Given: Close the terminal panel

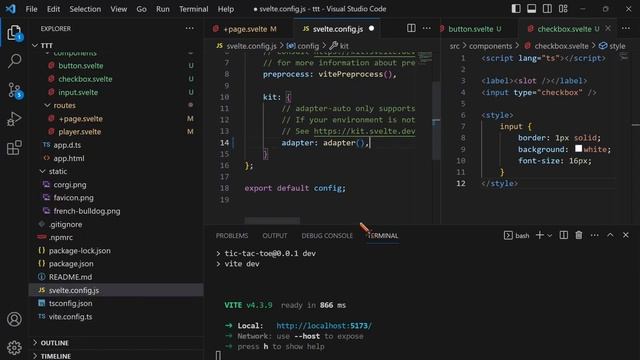Looking at the screenshot, I should (x=626, y=235).
